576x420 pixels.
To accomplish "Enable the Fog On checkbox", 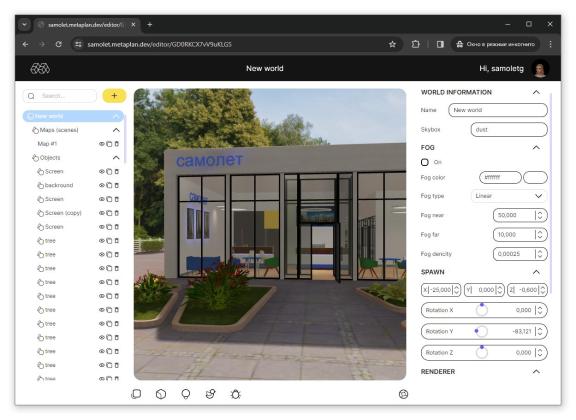I will 425,162.
